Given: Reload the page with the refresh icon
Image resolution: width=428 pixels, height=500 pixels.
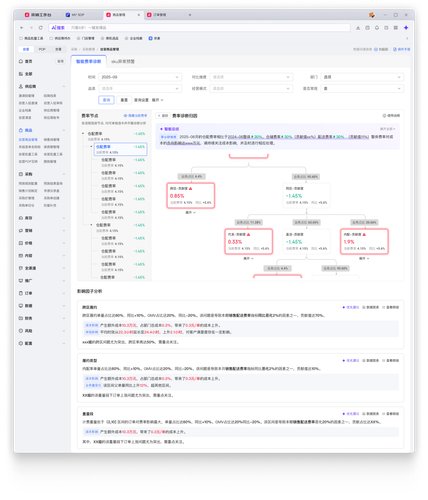Looking at the screenshot, I should 41,28.
